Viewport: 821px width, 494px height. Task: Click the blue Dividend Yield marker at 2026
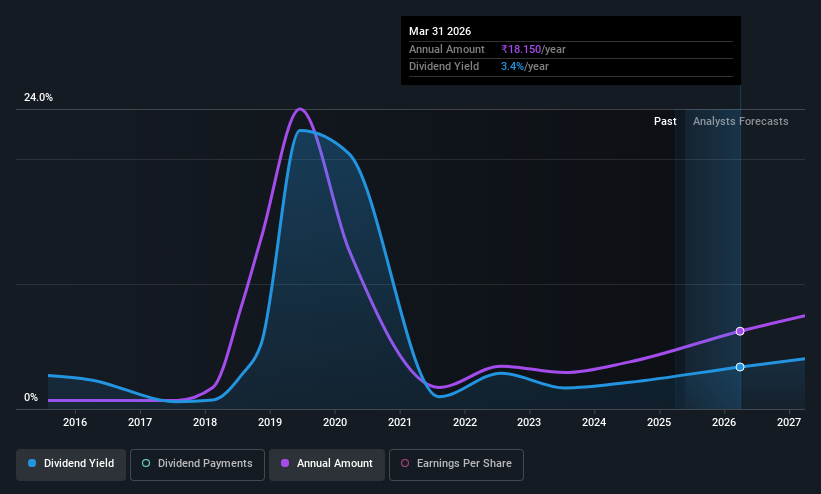point(740,367)
